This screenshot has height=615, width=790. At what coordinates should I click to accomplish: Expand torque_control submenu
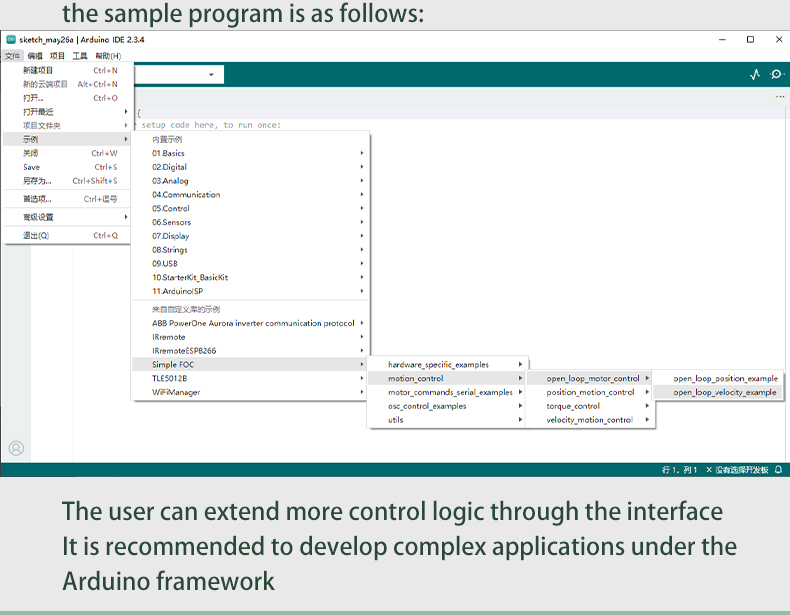[x=590, y=406]
